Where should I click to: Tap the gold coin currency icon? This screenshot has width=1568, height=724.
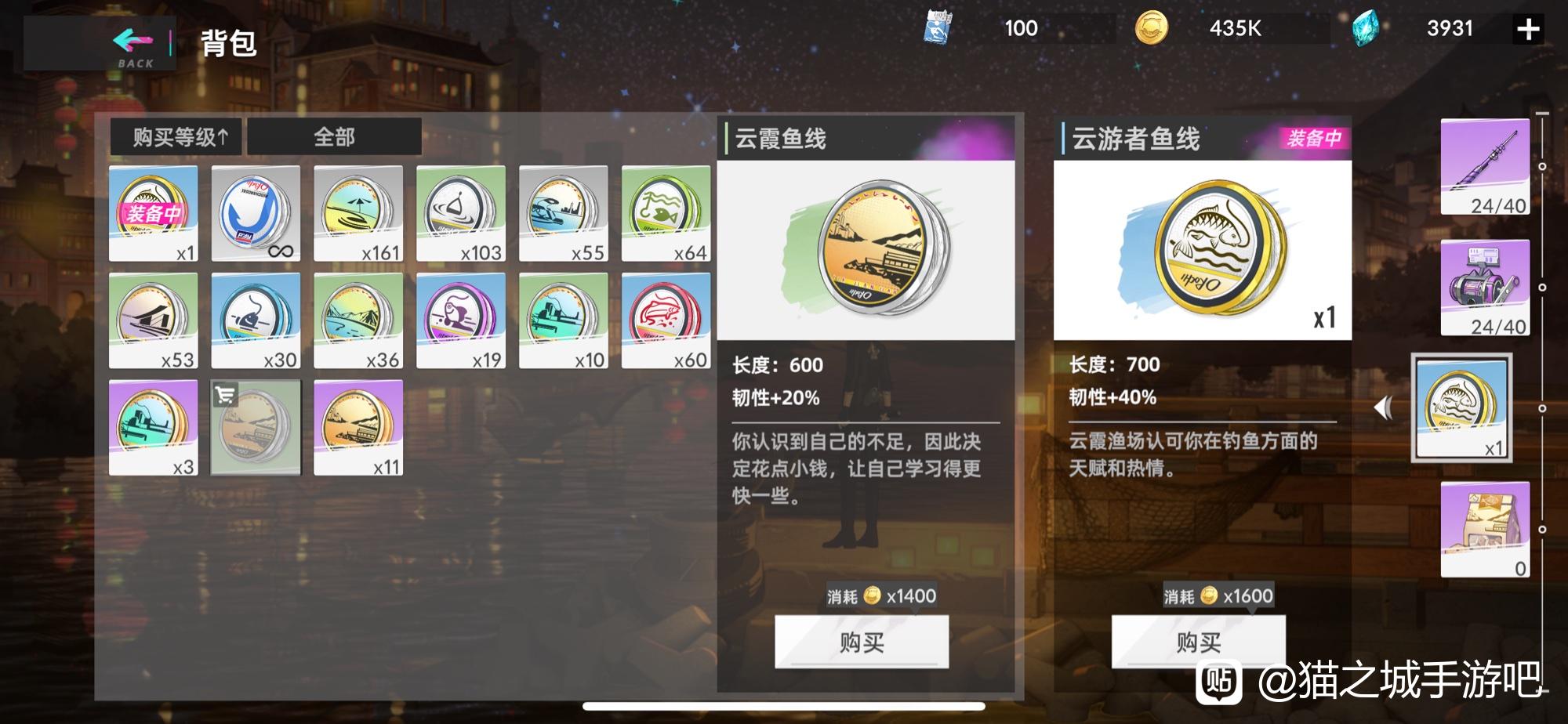pyautogui.click(x=1151, y=29)
